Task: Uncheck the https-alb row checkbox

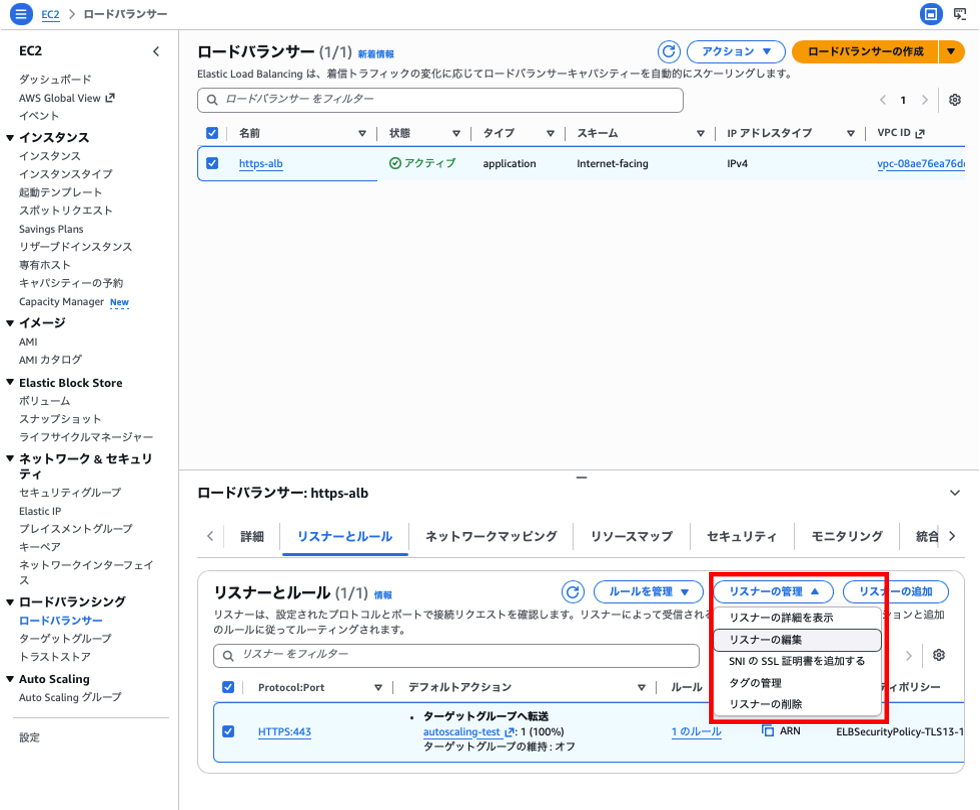Action: 212,163
